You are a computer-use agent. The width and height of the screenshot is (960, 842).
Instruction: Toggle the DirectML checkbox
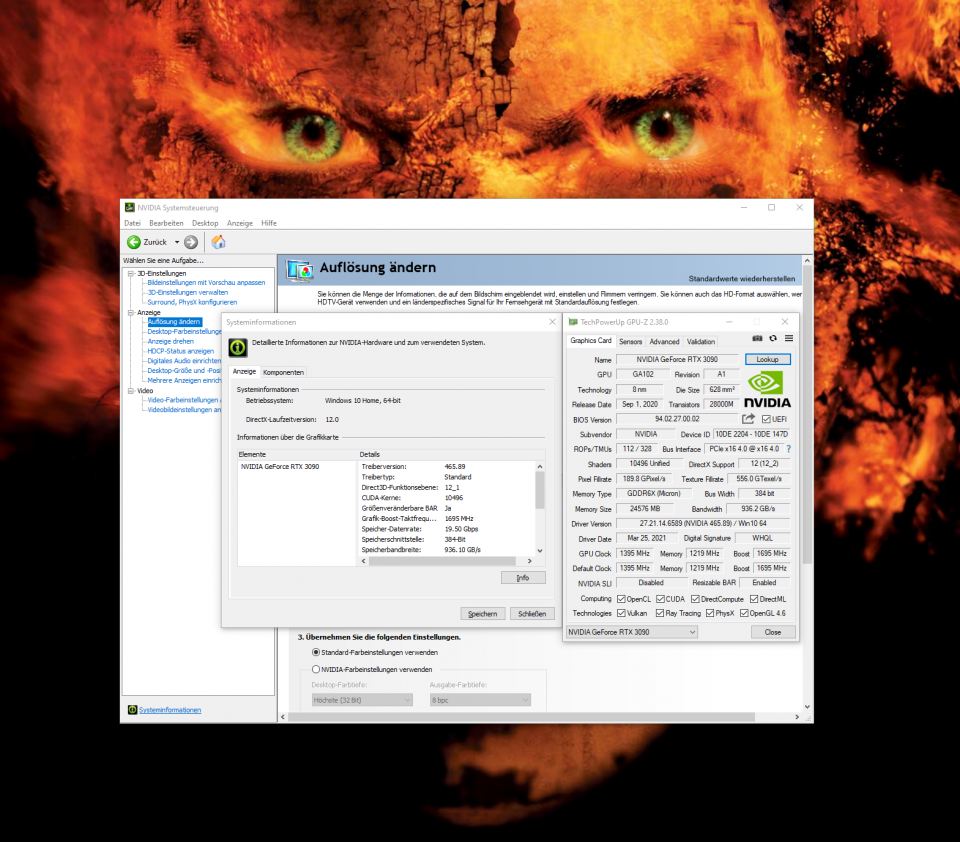(x=754, y=599)
